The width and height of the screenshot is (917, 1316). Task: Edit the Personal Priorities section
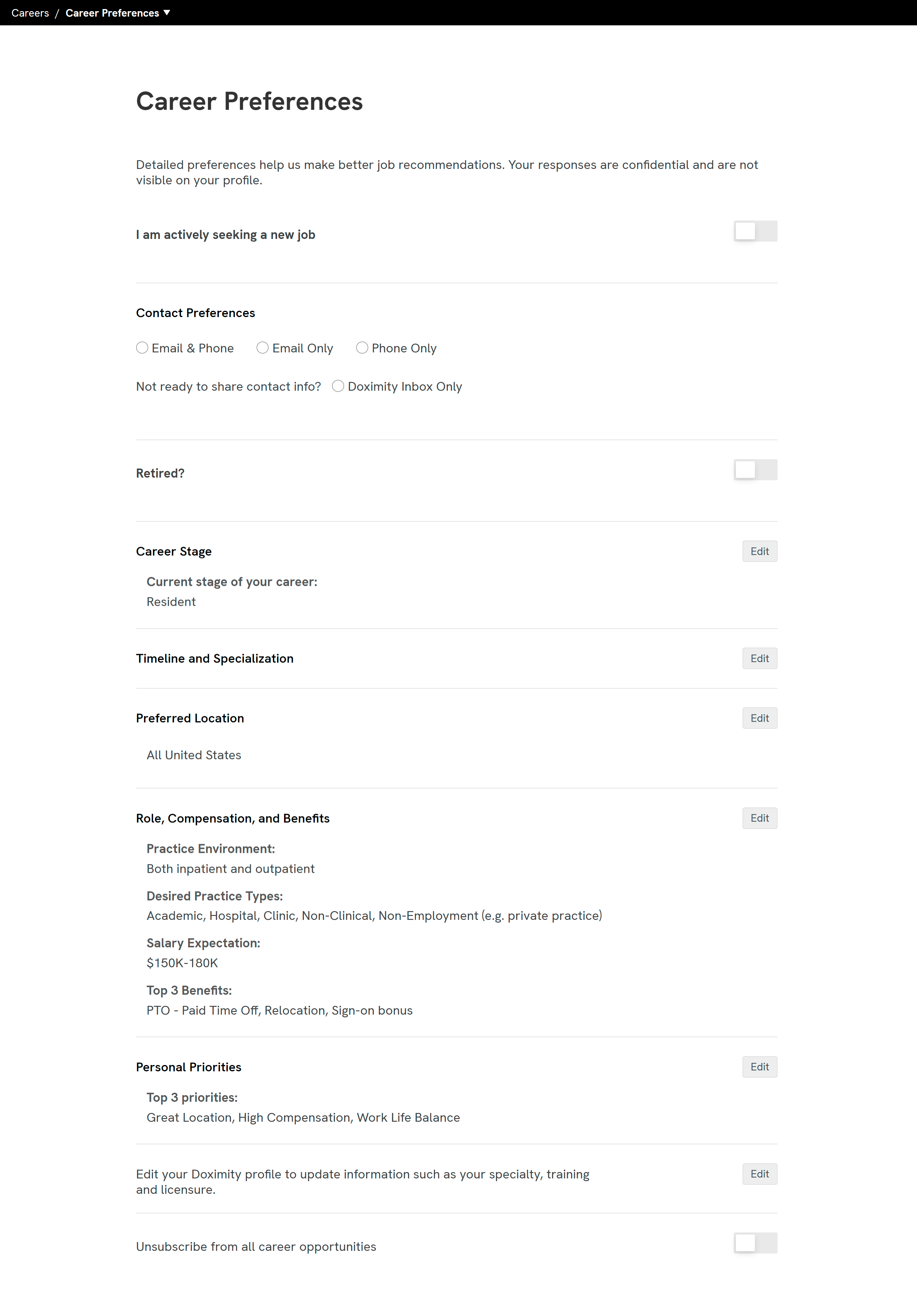(x=760, y=1067)
